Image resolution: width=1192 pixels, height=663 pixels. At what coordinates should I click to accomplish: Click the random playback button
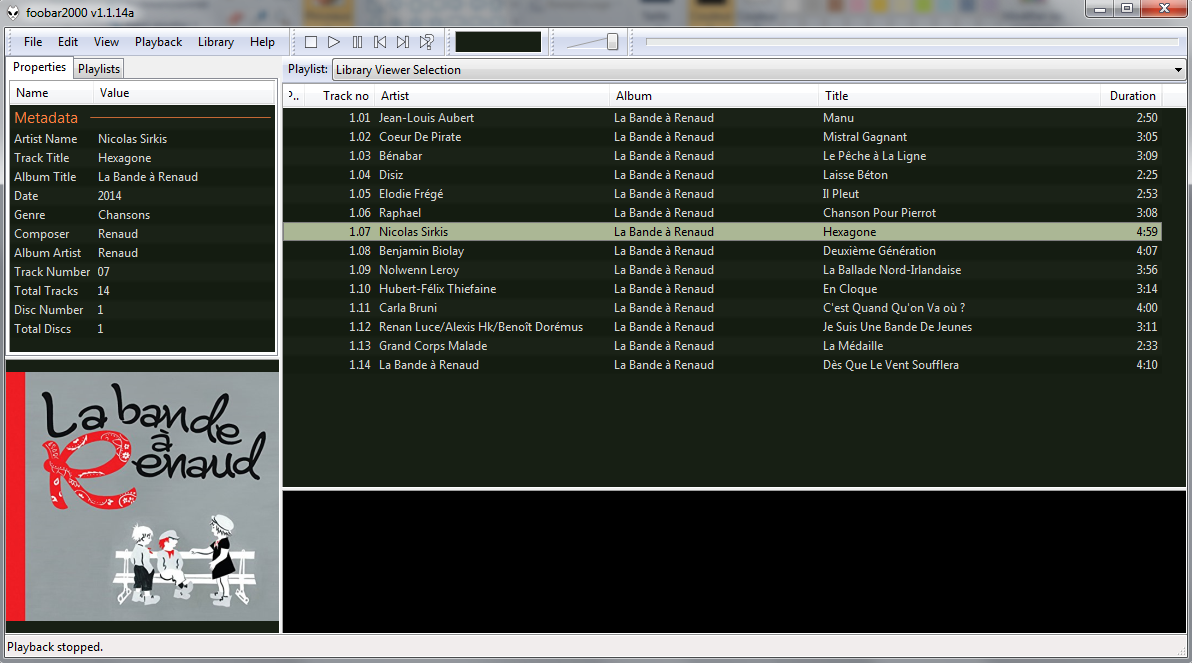pos(426,42)
